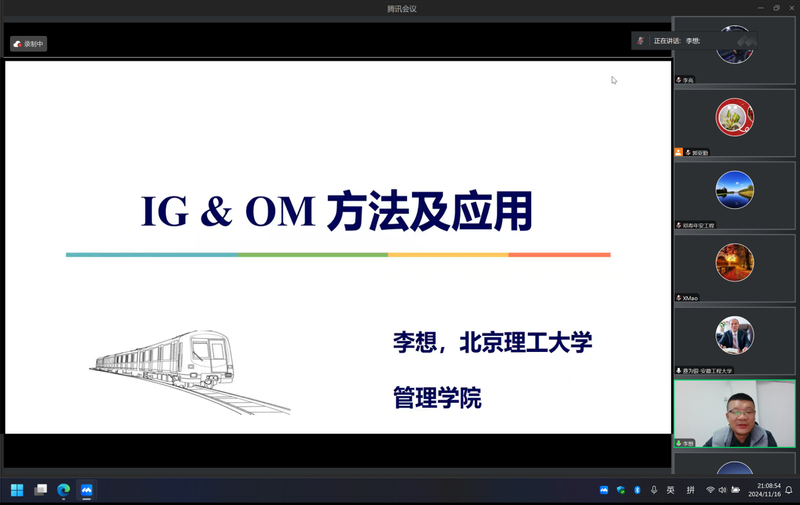The height and width of the screenshot is (505, 800).
Task: Open the Bluetooth tray icon
Action: click(x=637, y=490)
